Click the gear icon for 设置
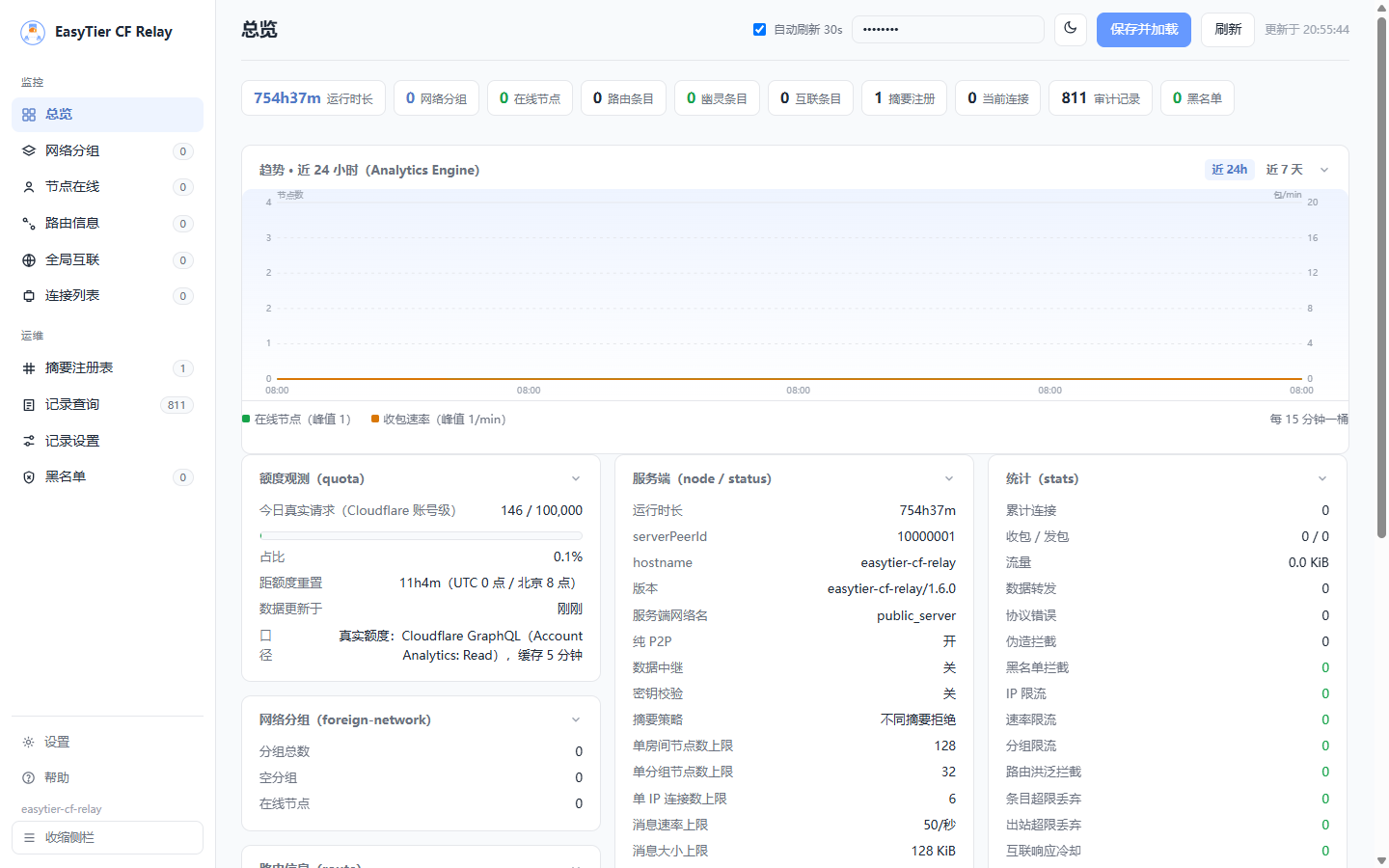Screen dimensions: 1389x868 29,743
